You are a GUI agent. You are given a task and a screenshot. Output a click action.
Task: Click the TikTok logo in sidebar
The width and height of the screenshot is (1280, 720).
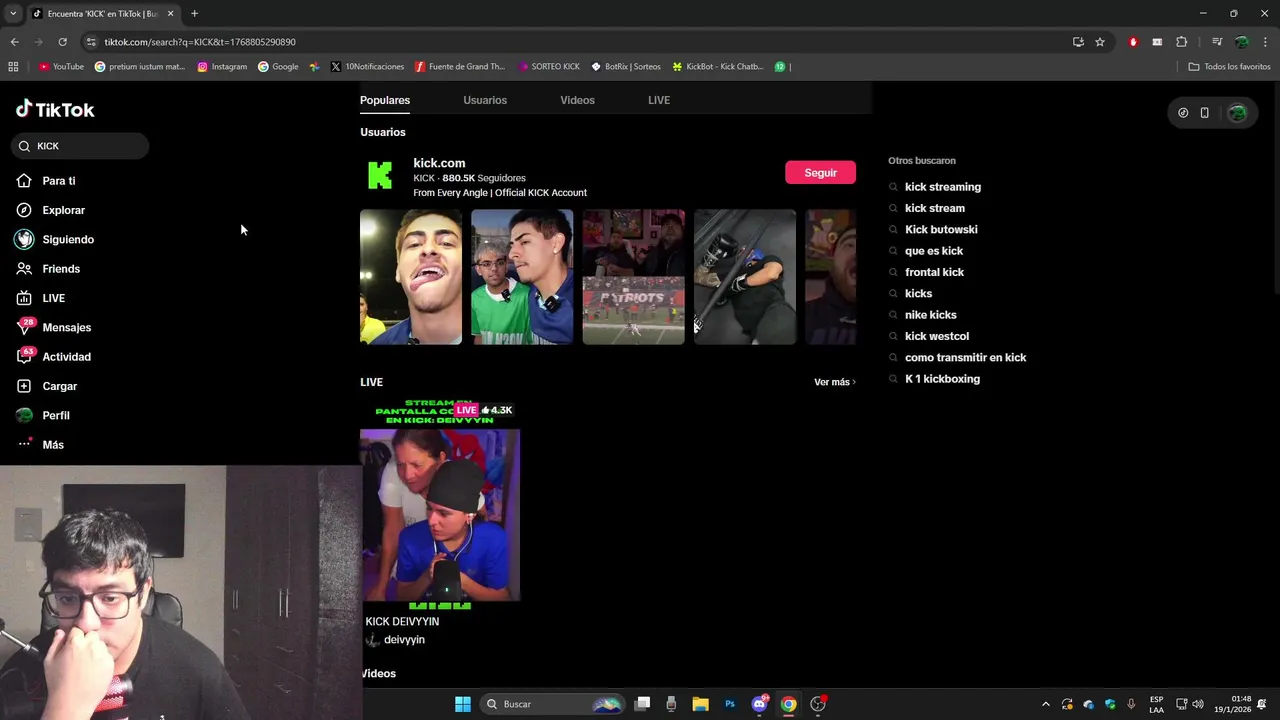55,109
